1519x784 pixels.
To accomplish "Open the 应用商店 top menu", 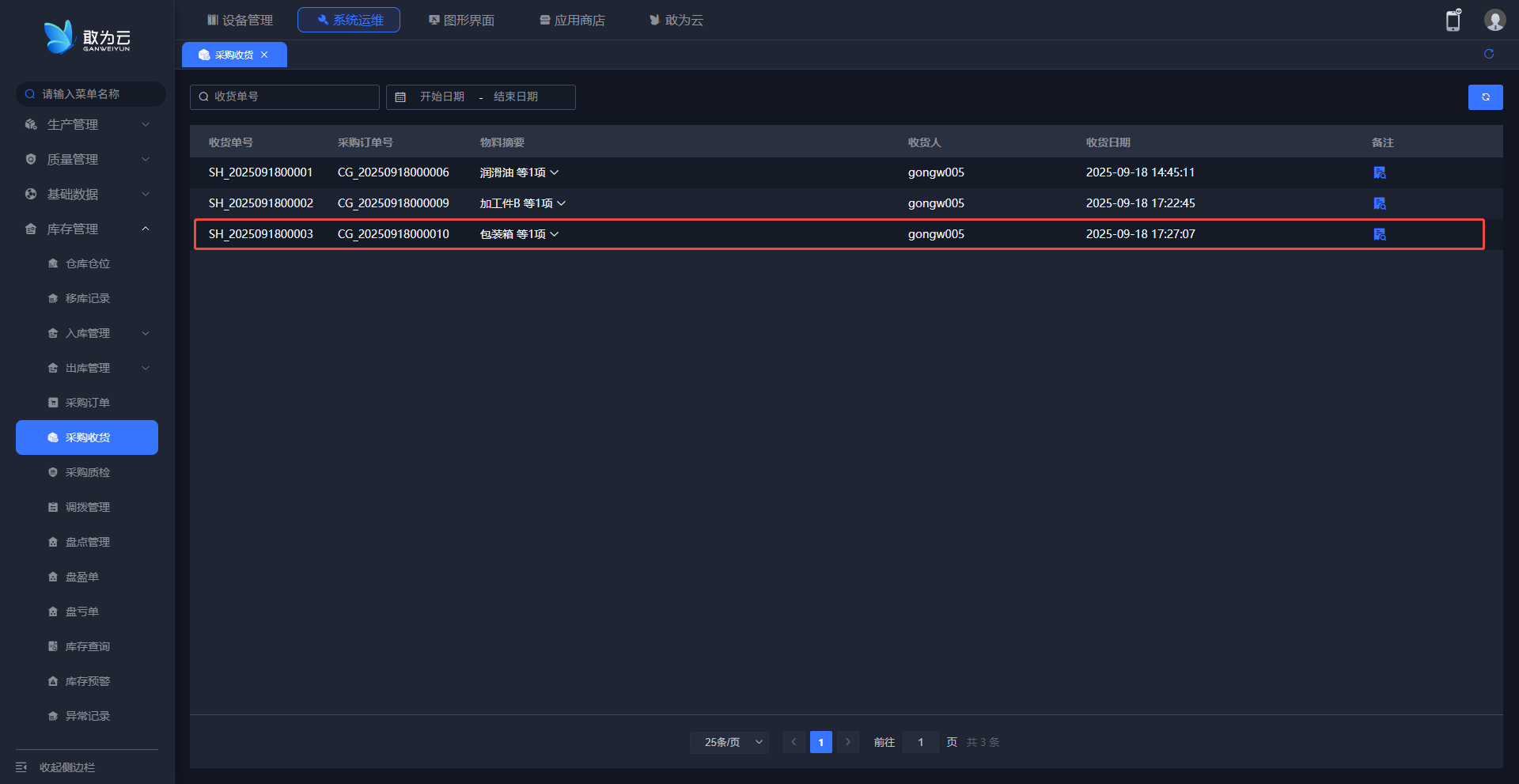I will [572, 20].
